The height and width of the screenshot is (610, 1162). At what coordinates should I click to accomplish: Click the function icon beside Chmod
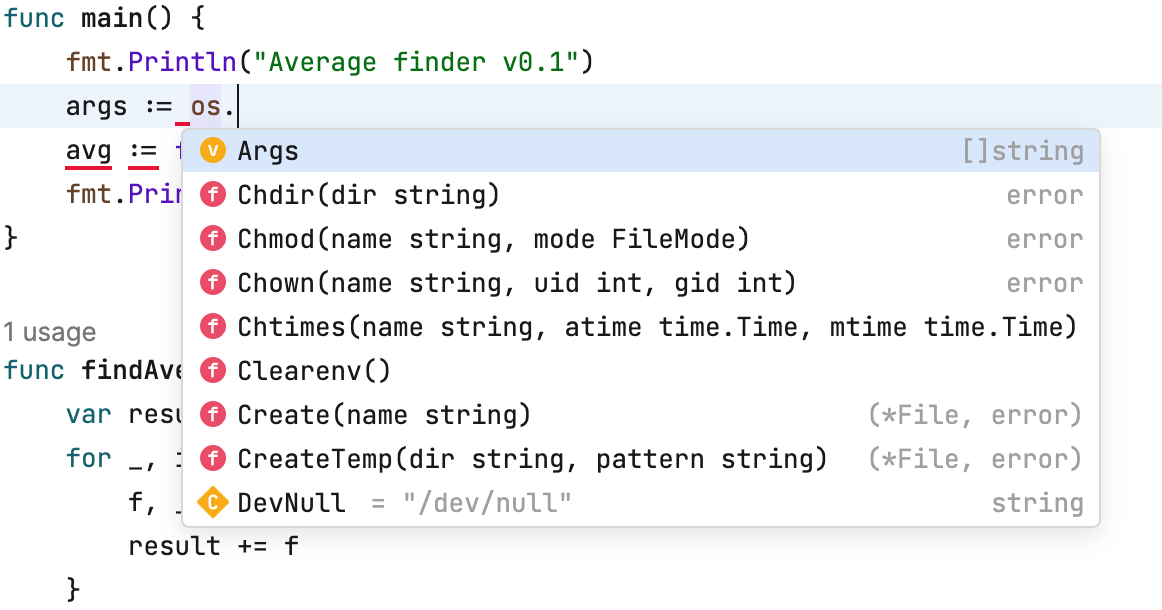[x=212, y=239]
